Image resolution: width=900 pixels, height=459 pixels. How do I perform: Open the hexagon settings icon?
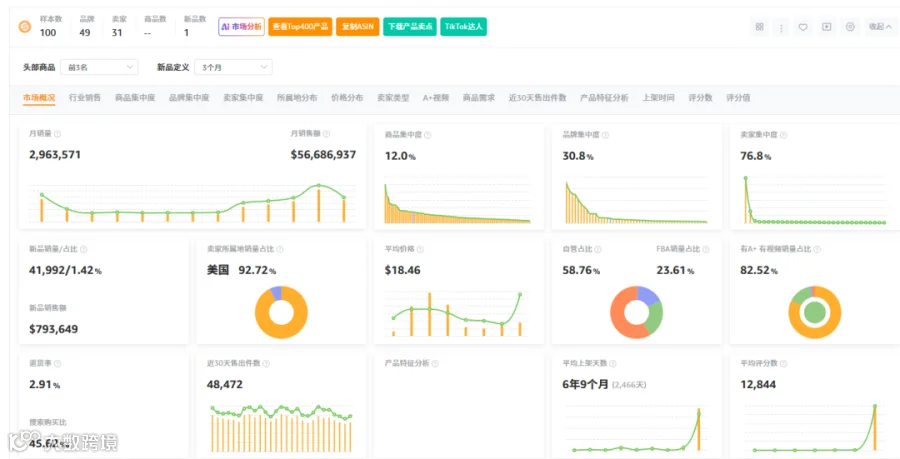click(850, 27)
